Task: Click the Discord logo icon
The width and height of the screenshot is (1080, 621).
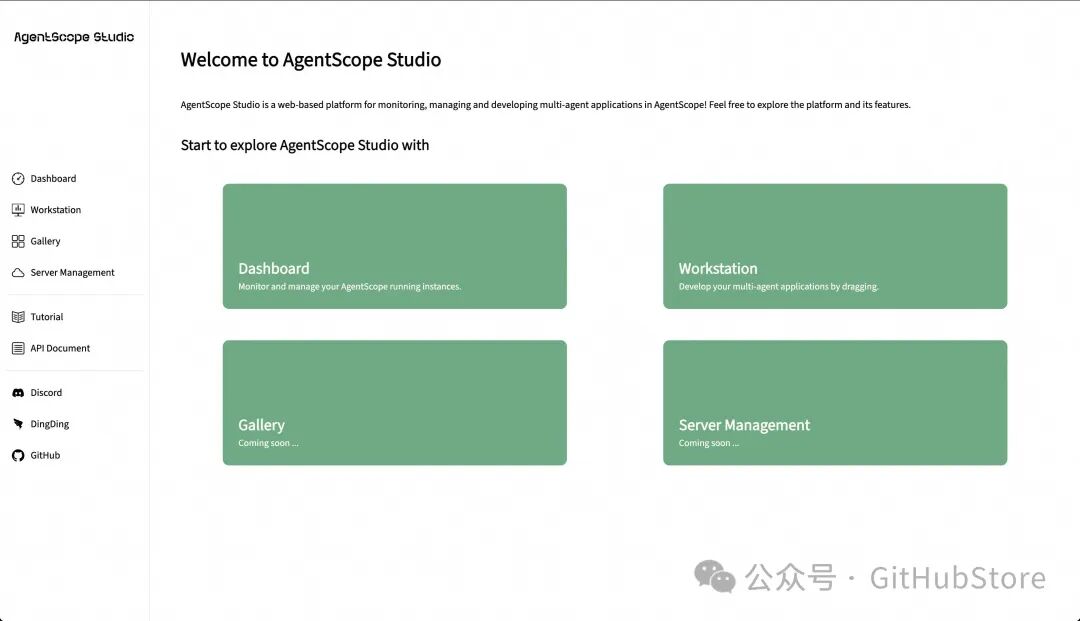Action: click(x=18, y=393)
